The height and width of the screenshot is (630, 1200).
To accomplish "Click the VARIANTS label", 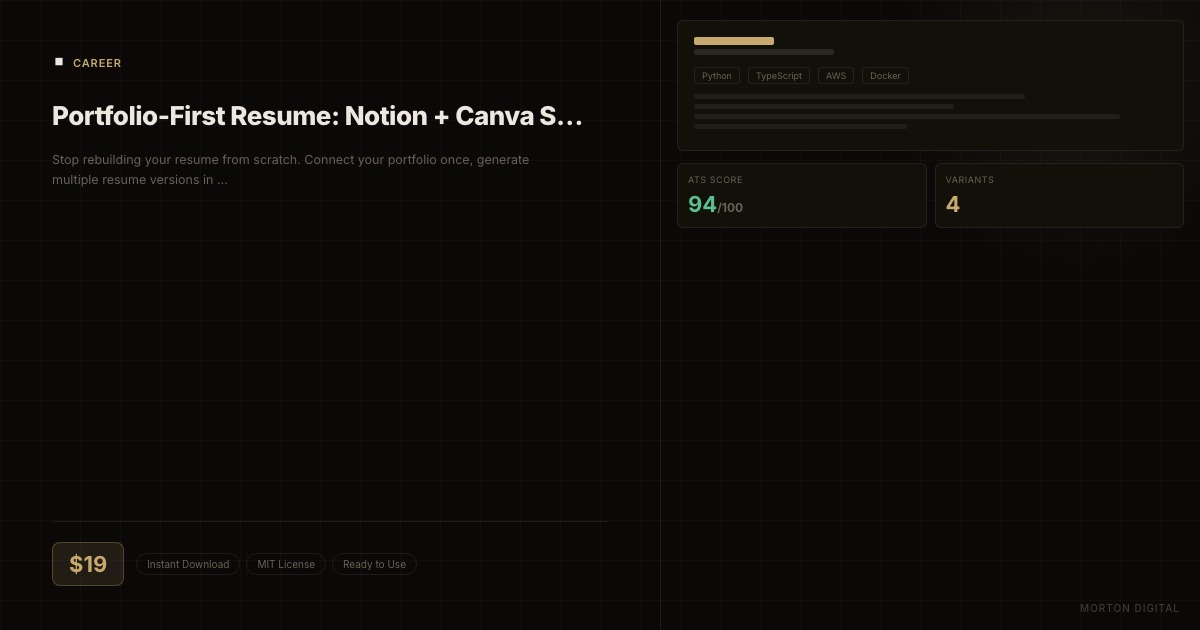I will tap(970, 180).
